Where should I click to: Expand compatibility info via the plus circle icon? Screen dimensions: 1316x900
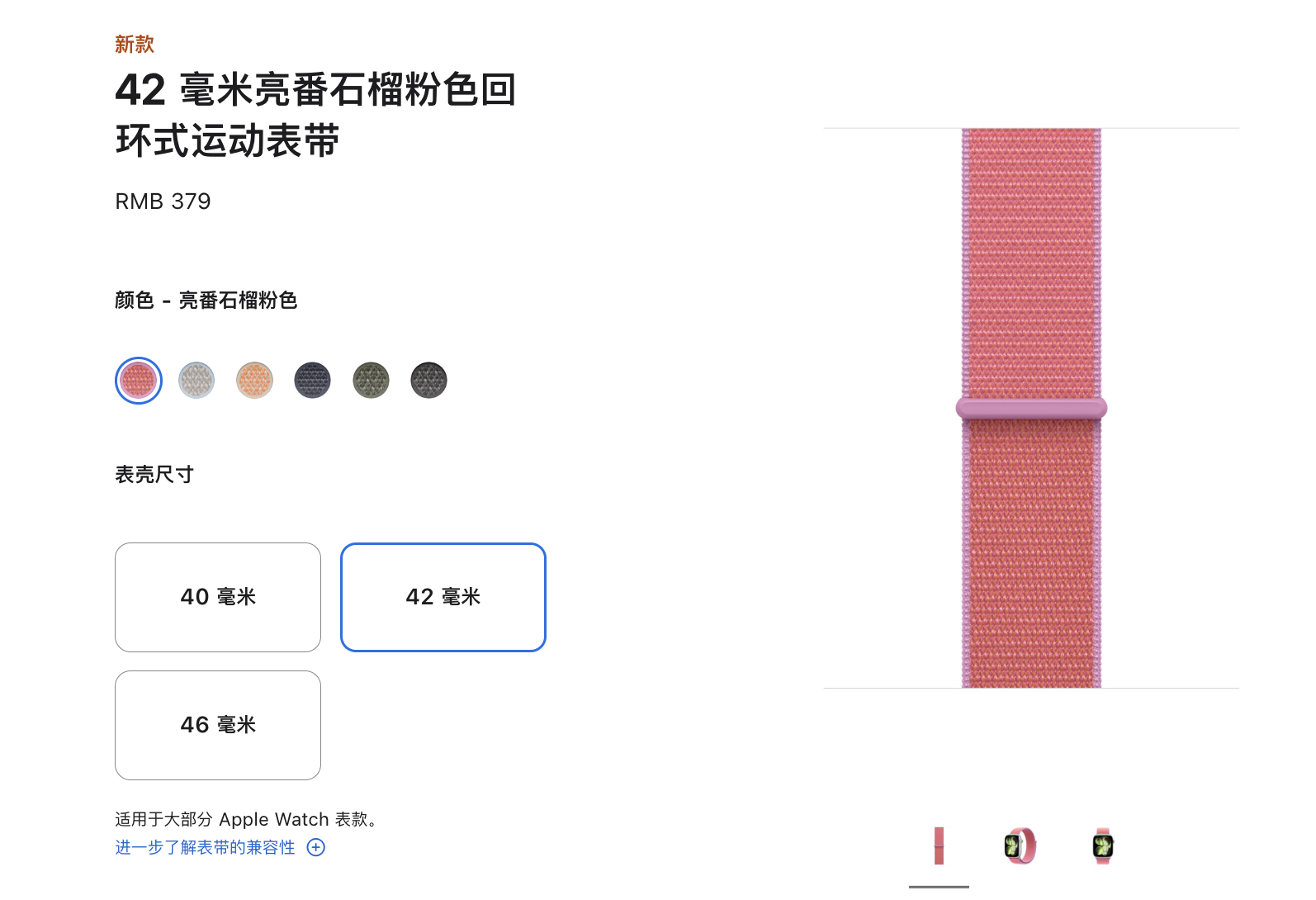(316, 847)
